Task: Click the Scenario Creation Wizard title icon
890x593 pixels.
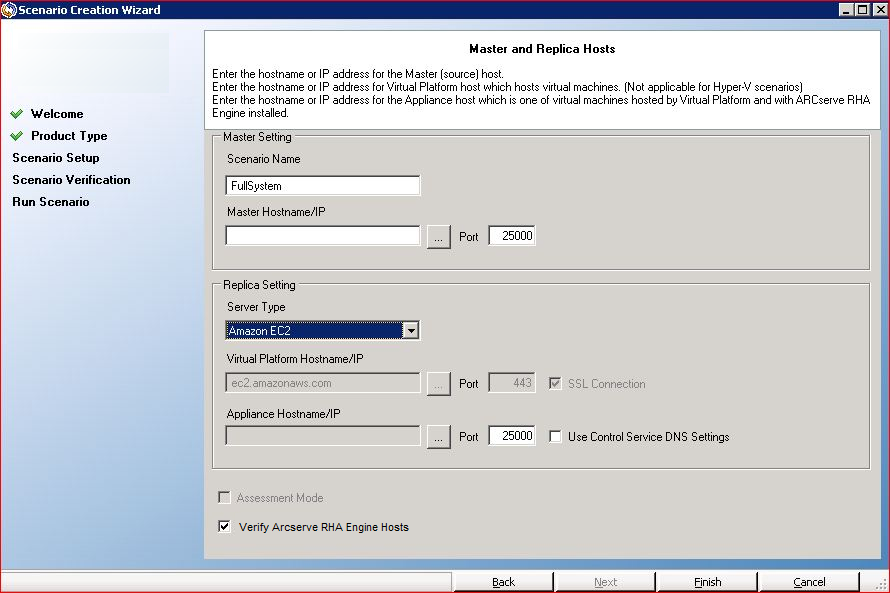Action: pyautogui.click(x=9, y=10)
